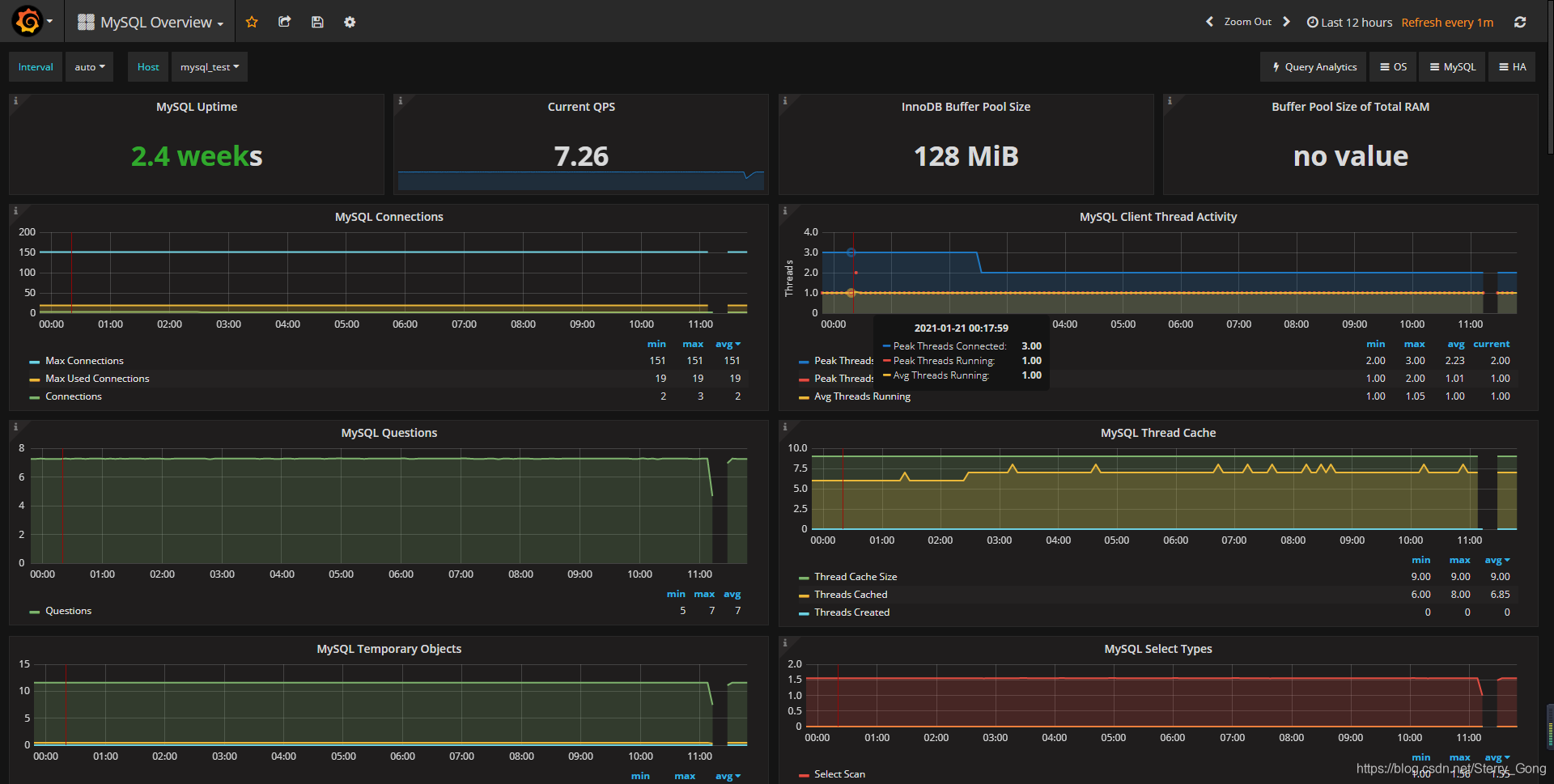The height and width of the screenshot is (784, 1554).
Task: Open the MySQL dashboards menu
Action: point(1453,67)
